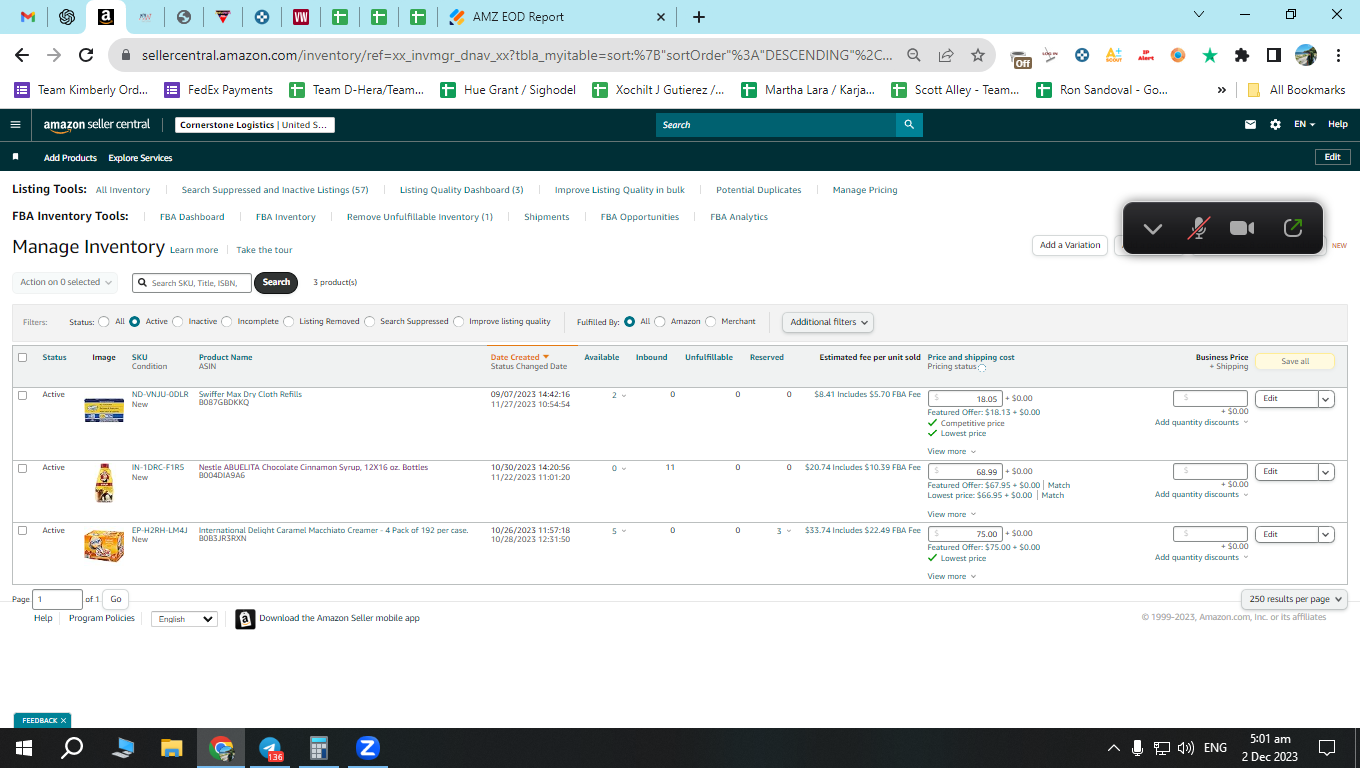Click the share page icon in address bar
Screen dimensions: 1360x768
[946, 55]
